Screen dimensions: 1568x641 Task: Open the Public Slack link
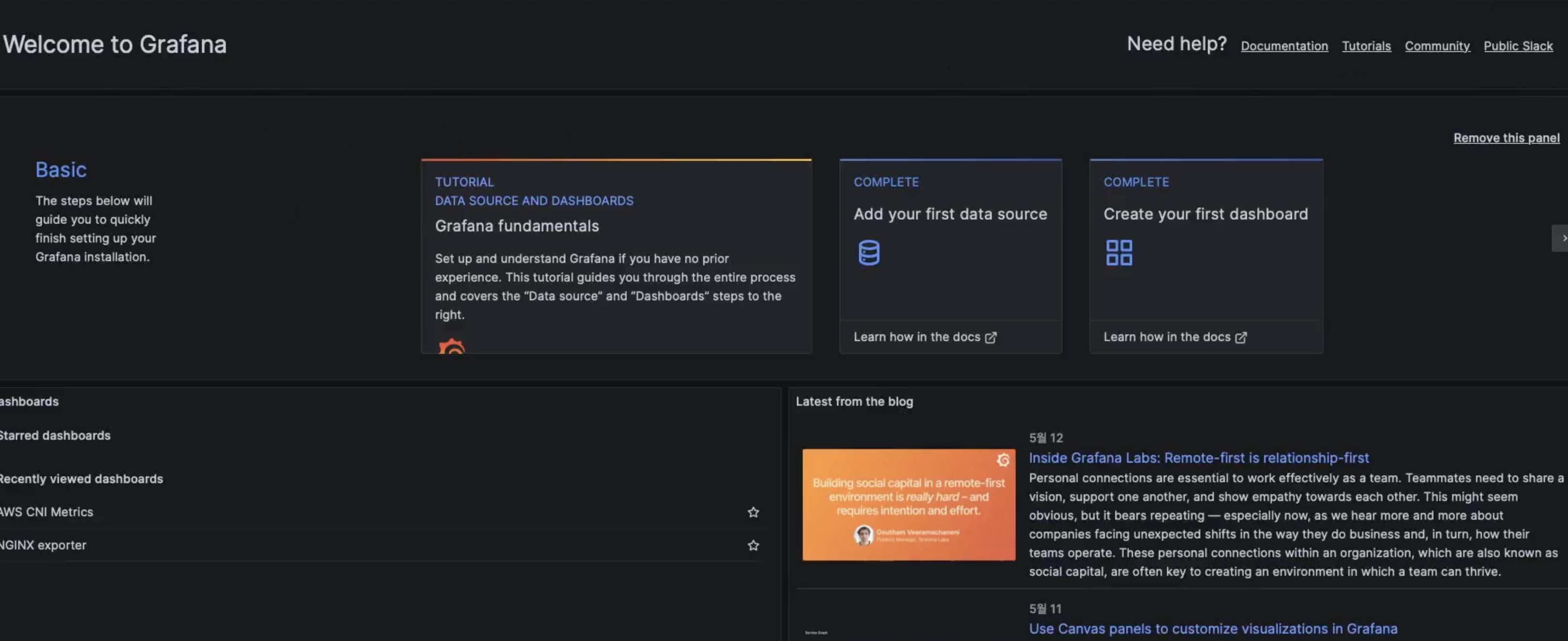(x=1518, y=46)
